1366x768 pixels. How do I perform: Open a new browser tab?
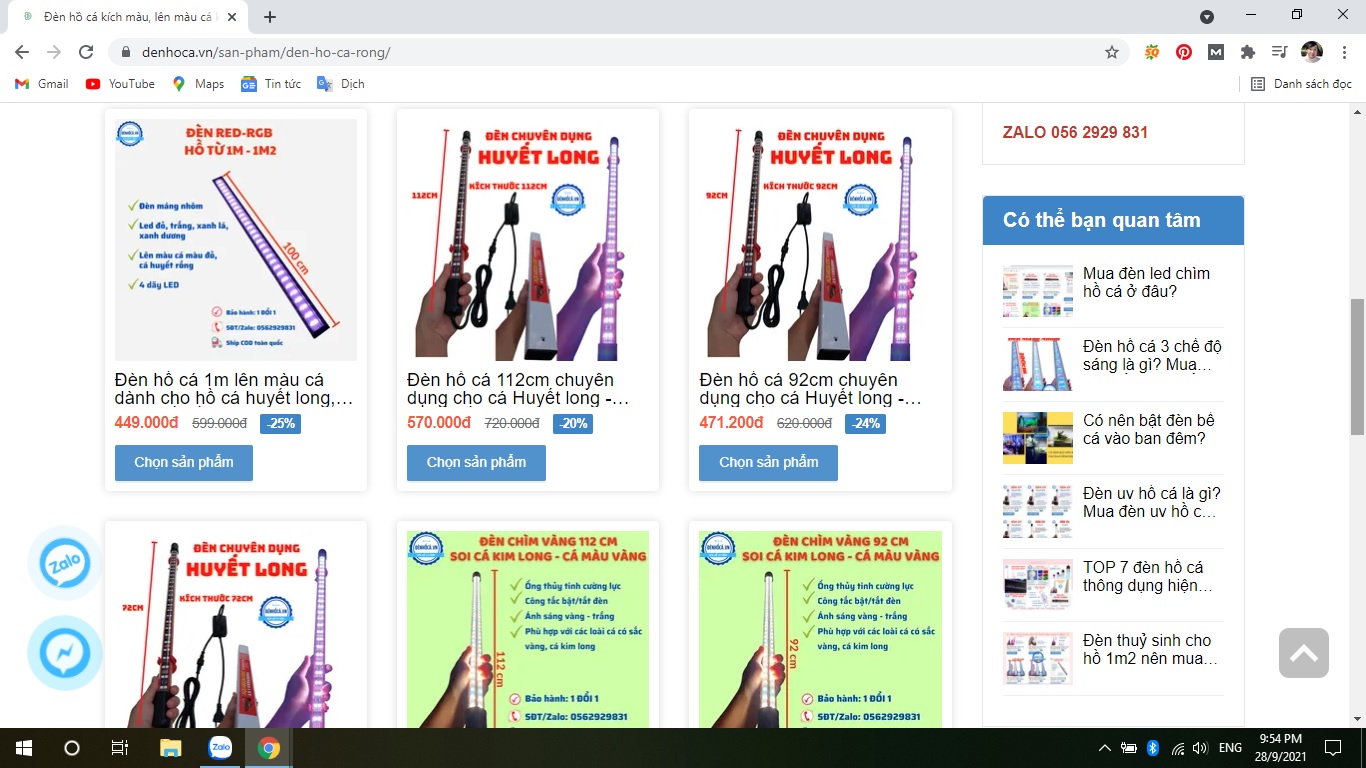(270, 17)
